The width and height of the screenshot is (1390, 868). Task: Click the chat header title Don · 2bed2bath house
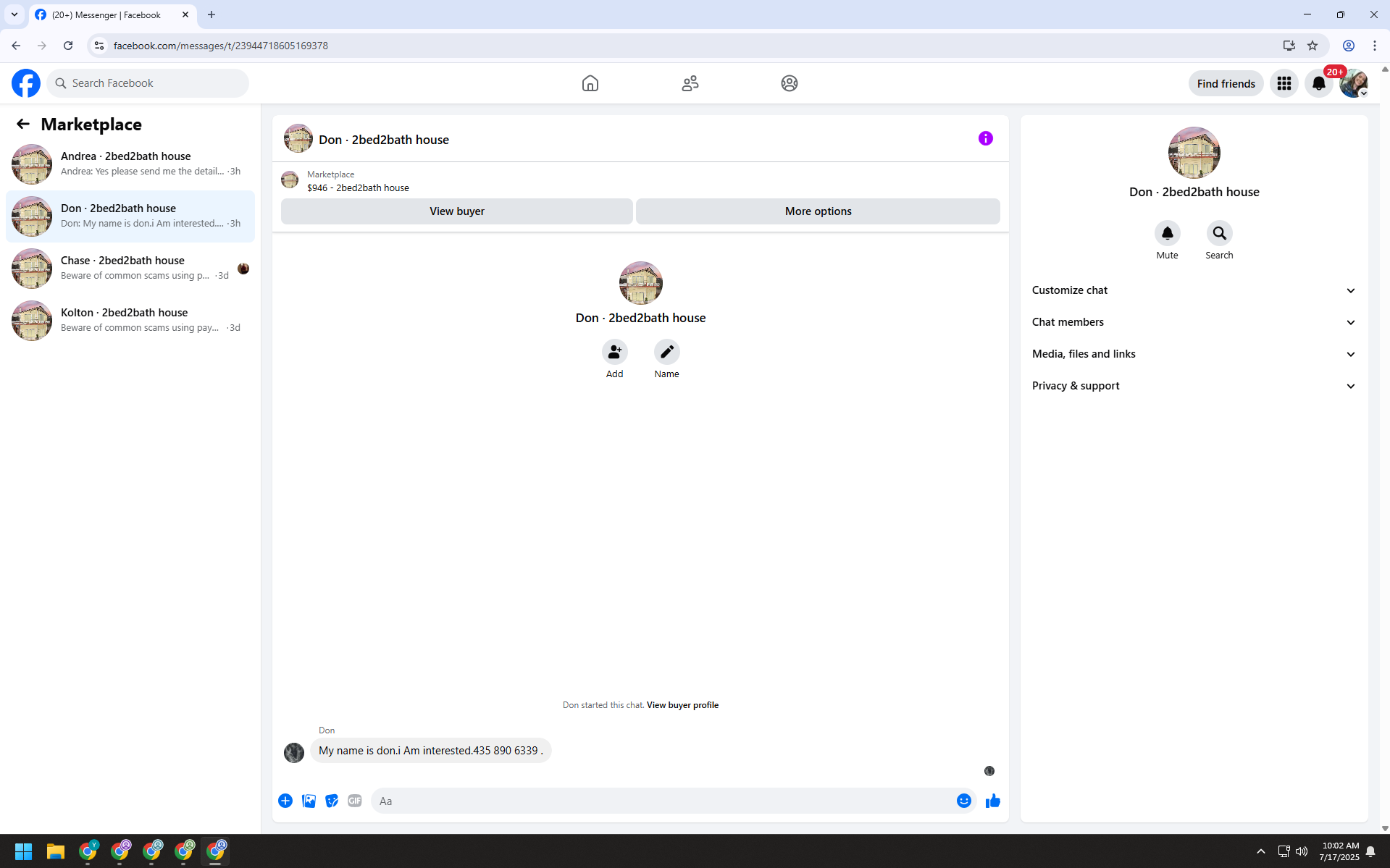384,140
